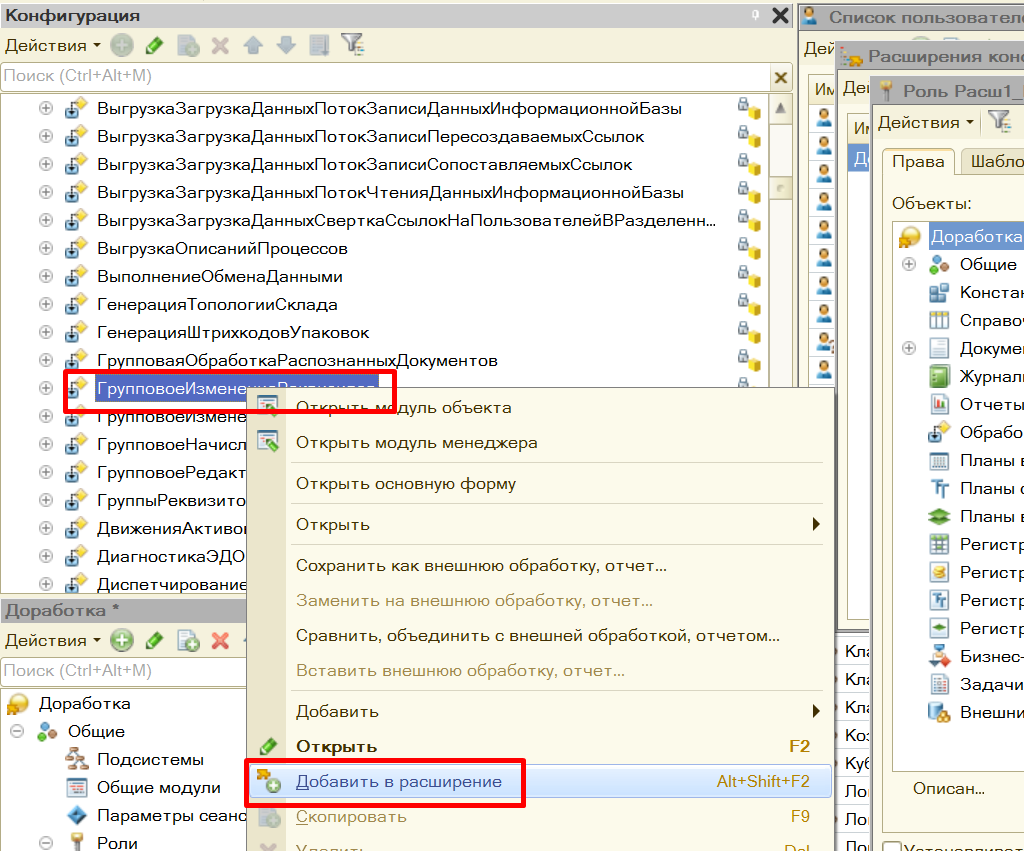Pin the Конфигурация panel with the pushpin icon
The image size is (1024, 851).
point(756,14)
